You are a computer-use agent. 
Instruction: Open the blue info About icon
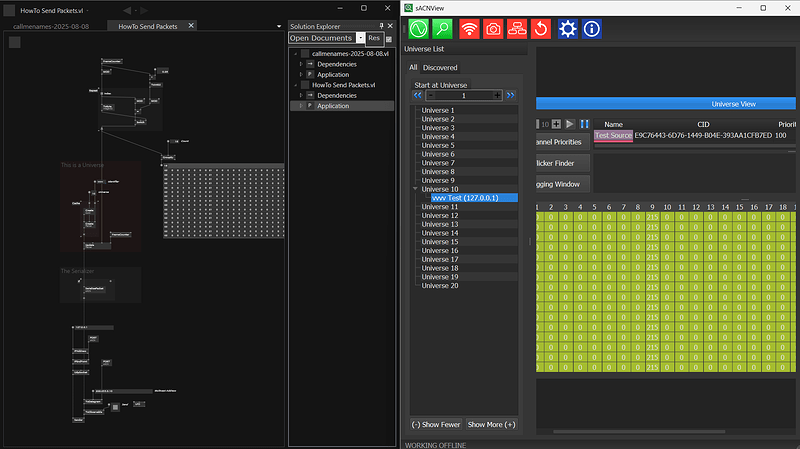(591, 29)
